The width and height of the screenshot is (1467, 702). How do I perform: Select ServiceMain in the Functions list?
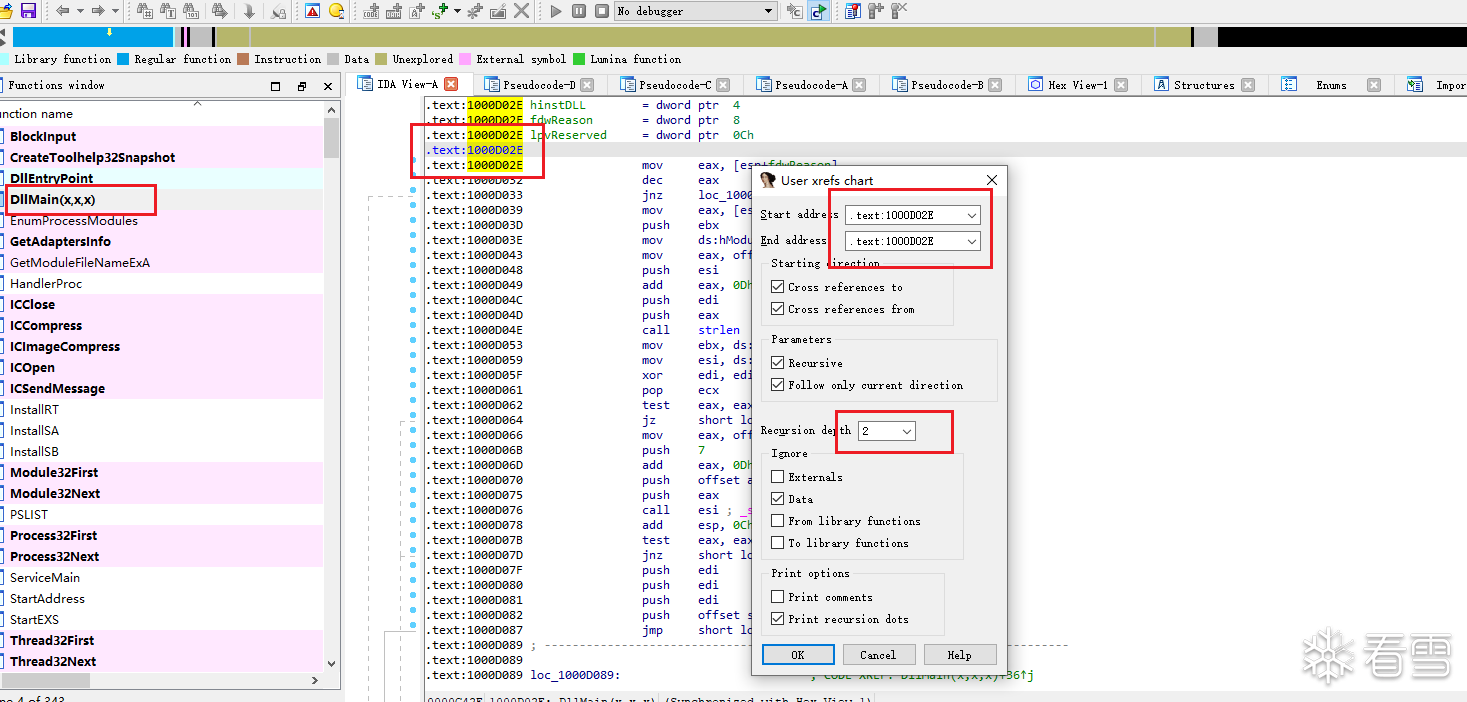pos(45,578)
